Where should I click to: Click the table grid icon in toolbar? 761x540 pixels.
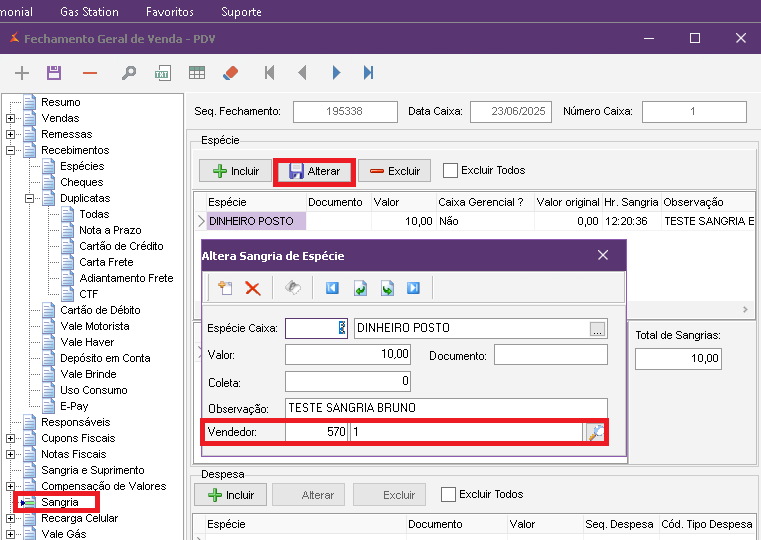(197, 73)
